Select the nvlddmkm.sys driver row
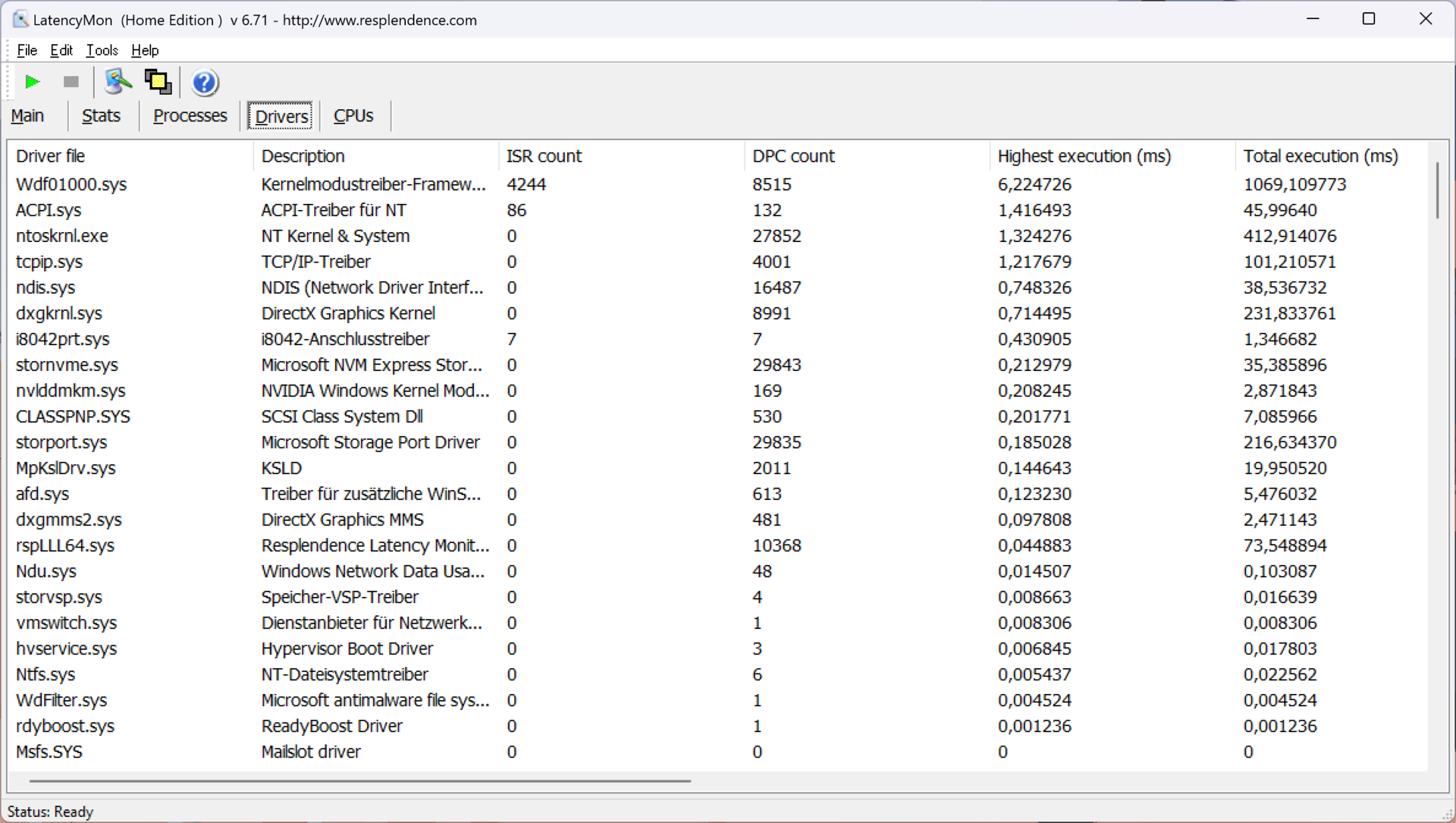The image size is (1456, 823). (x=71, y=391)
